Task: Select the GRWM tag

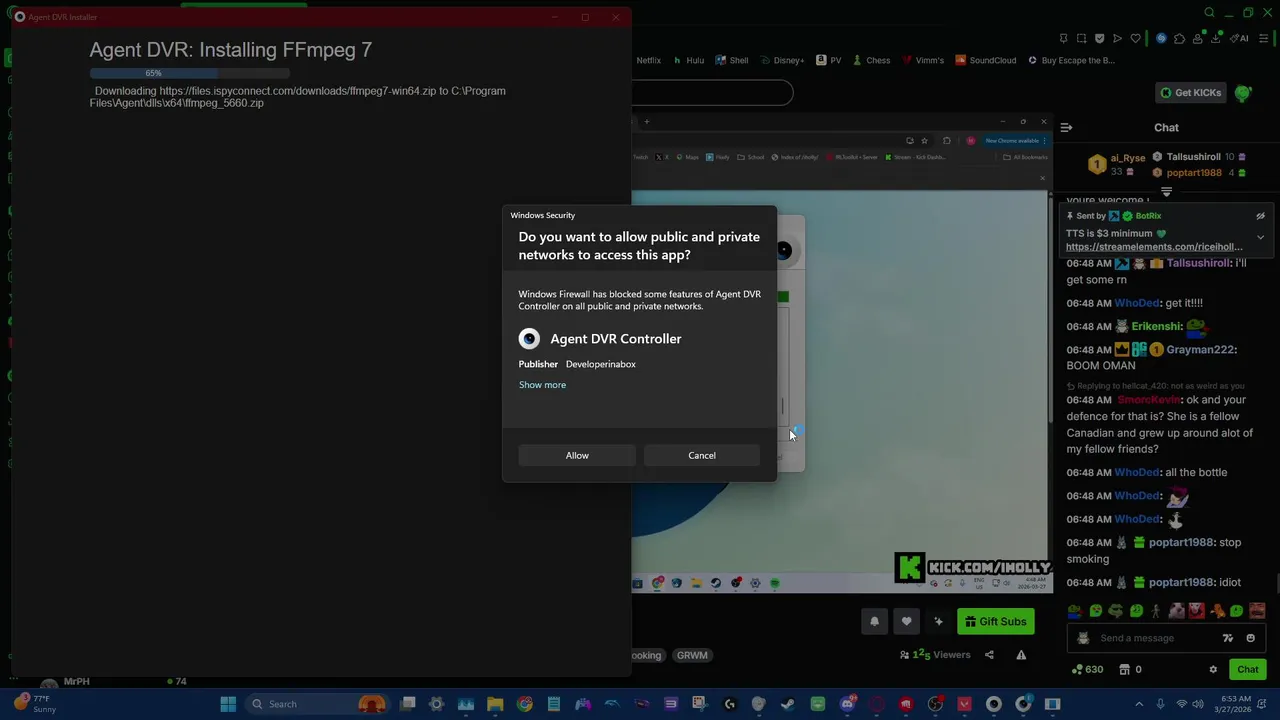Action: pos(692,655)
